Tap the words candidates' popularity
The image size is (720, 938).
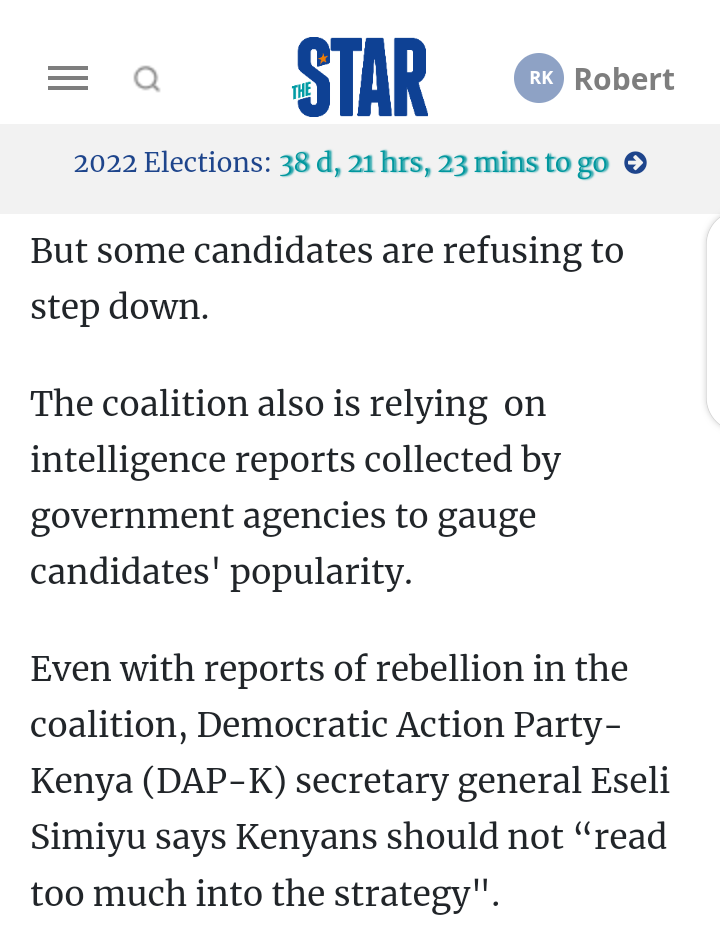221,572
